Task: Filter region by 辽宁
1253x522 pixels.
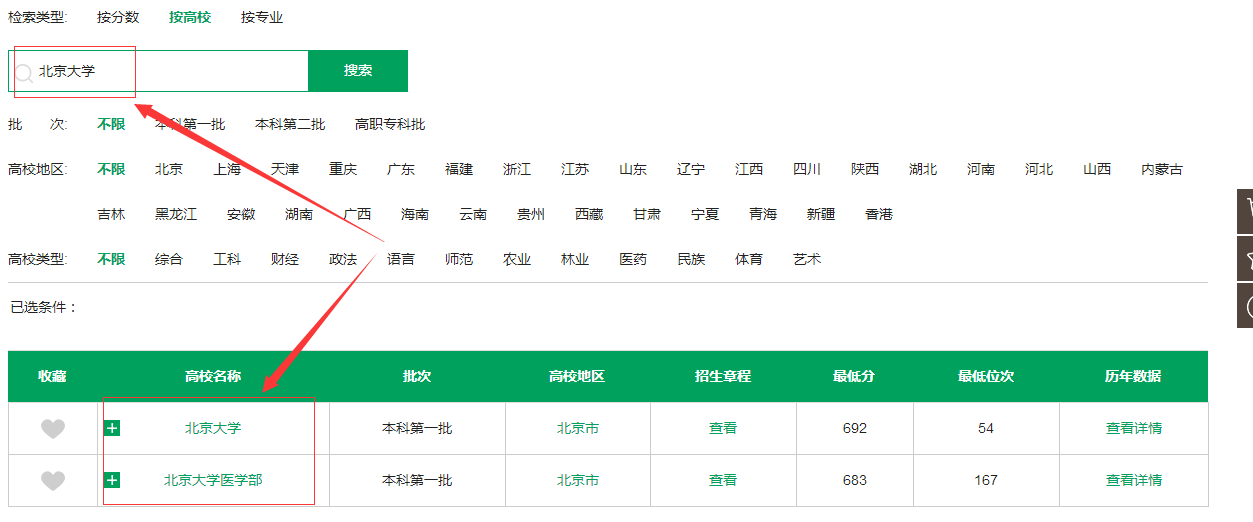Action: pos(691,169)
